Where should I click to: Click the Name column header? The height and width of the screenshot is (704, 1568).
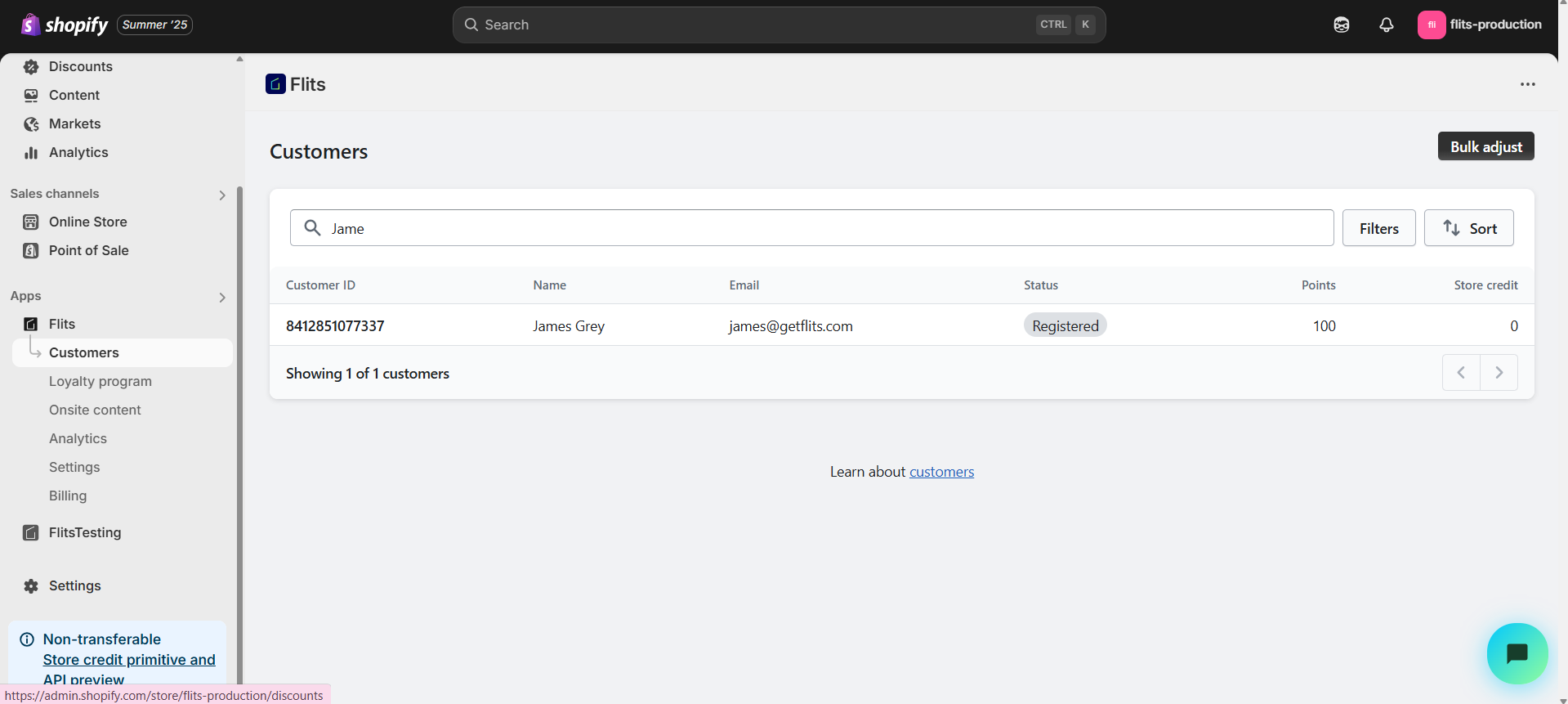click(x=550, y=285)
